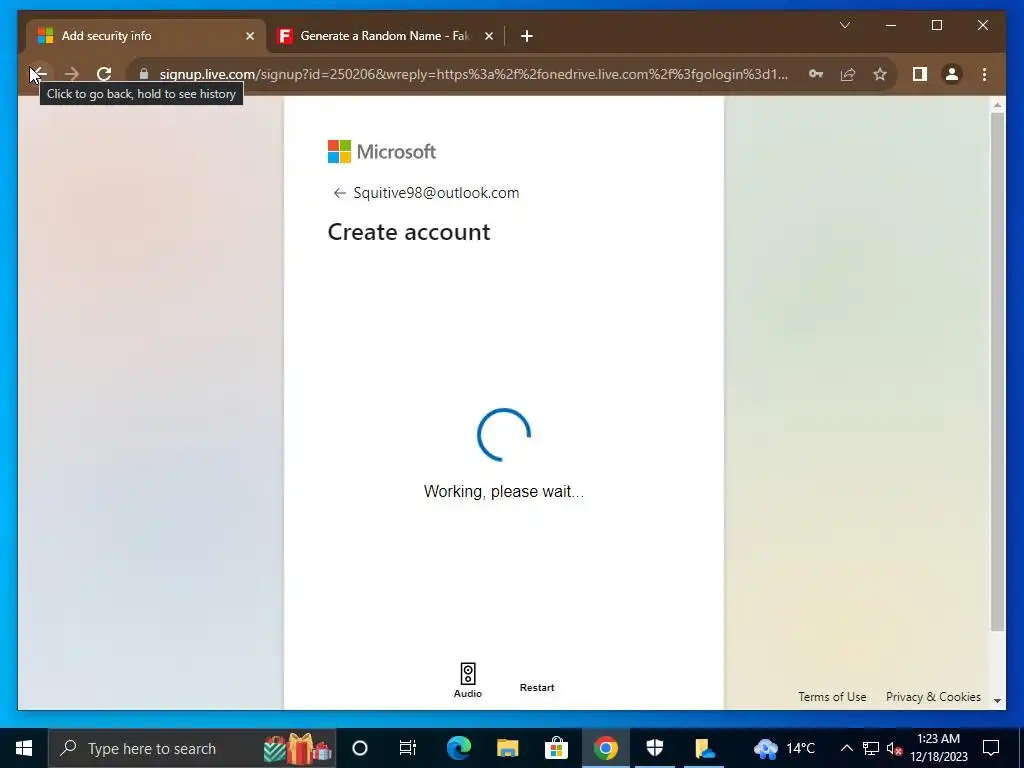
Task: Click the browser back arrow button
Action: click(39, 74)
